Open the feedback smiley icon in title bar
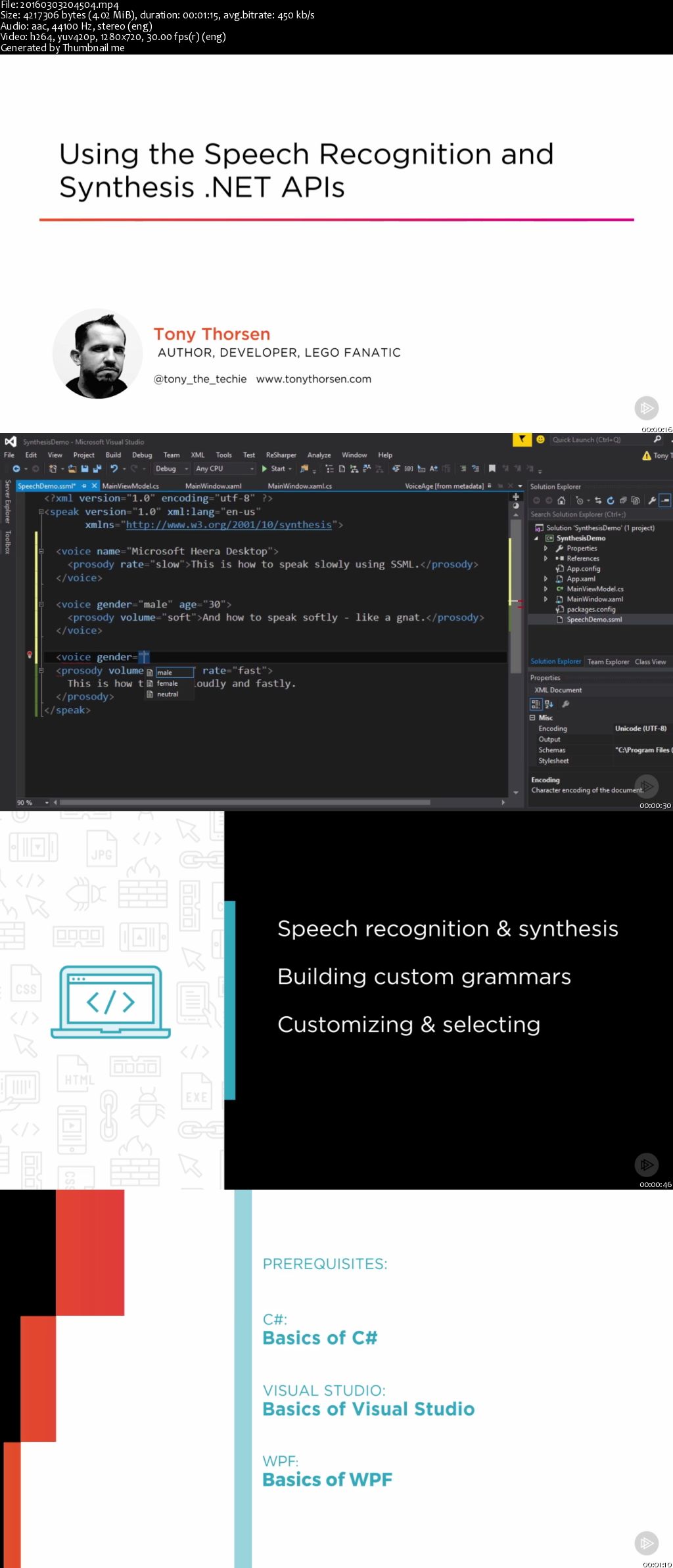The image size is (673, 1568). (540, 439)
